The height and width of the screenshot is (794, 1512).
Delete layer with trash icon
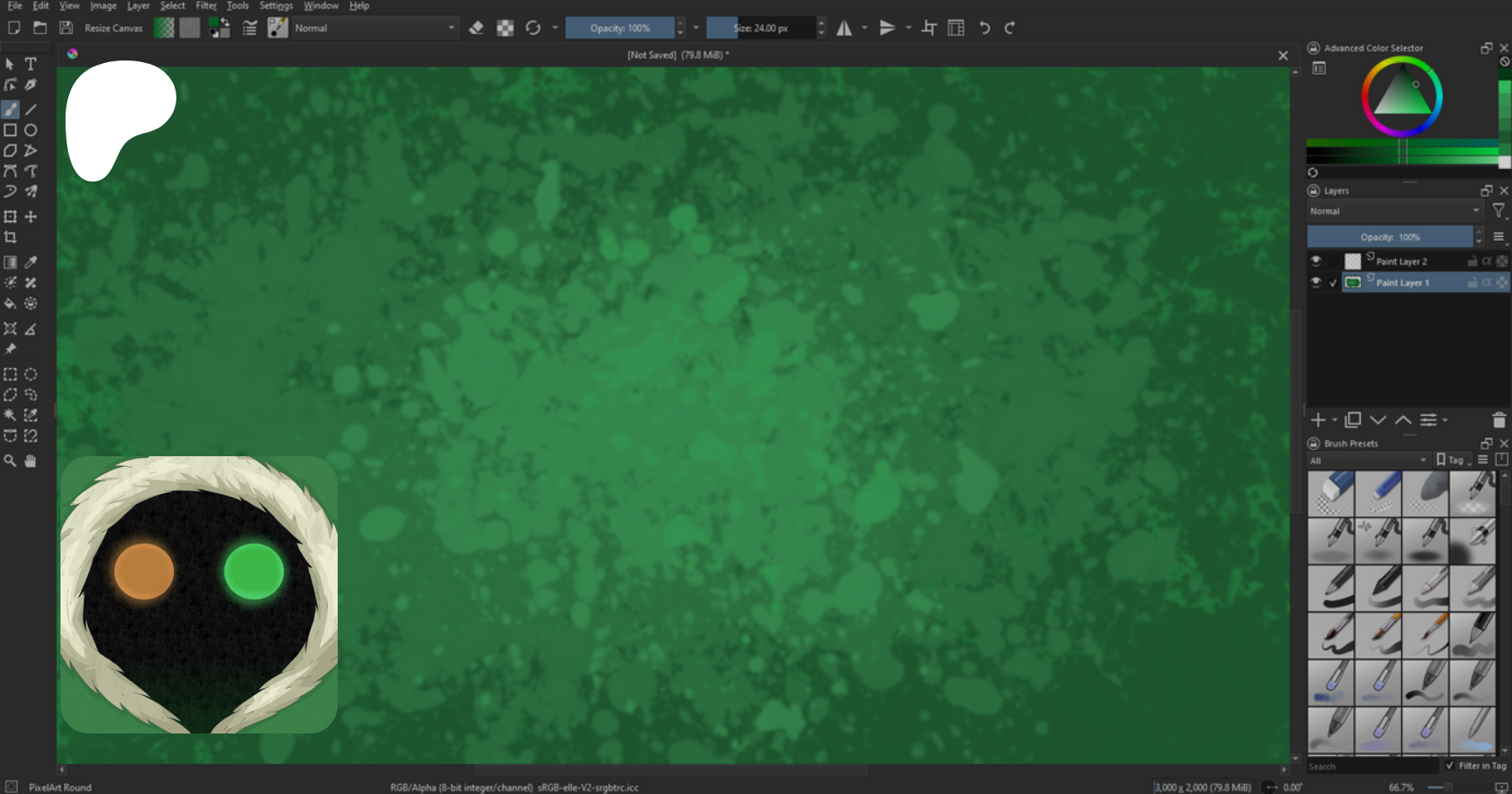[x=1499, y=420]
